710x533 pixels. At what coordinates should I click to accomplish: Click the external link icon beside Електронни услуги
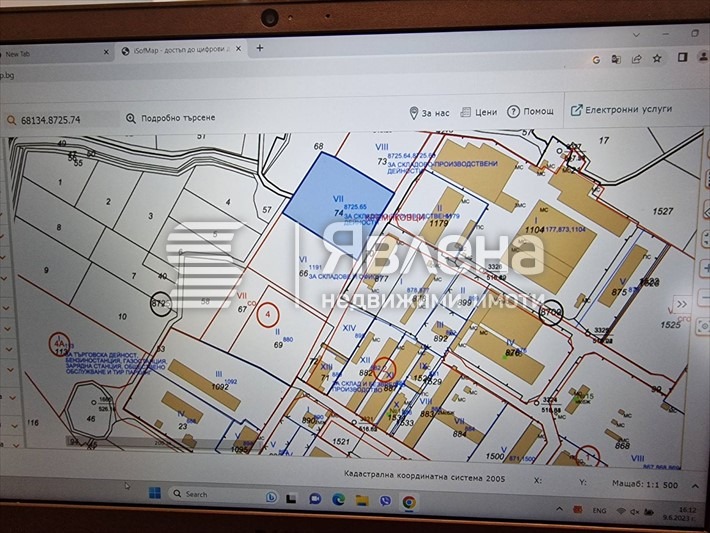576,110
